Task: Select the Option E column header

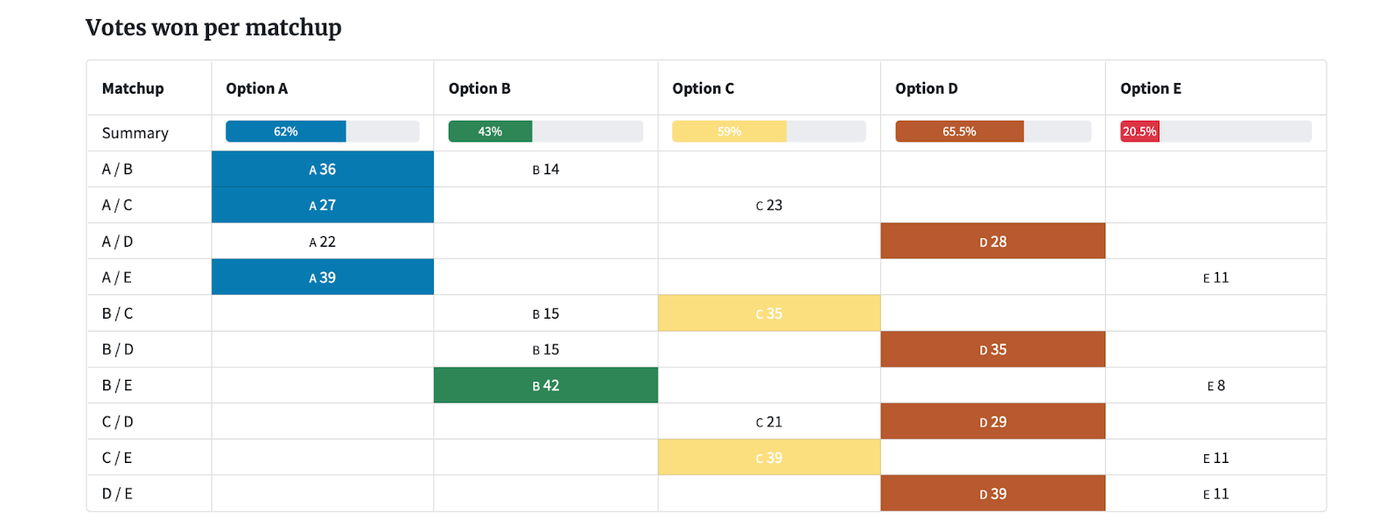Action: coord(1151,88)
